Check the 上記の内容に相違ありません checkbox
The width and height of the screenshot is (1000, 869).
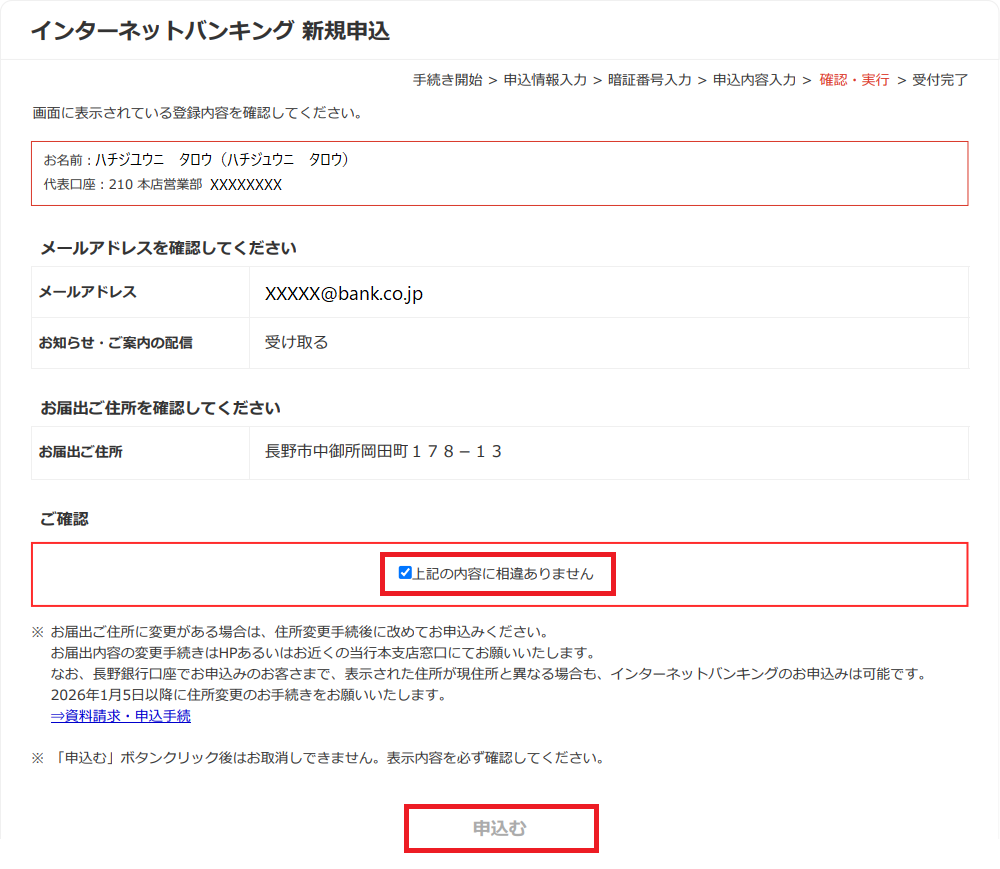(405, 573)
